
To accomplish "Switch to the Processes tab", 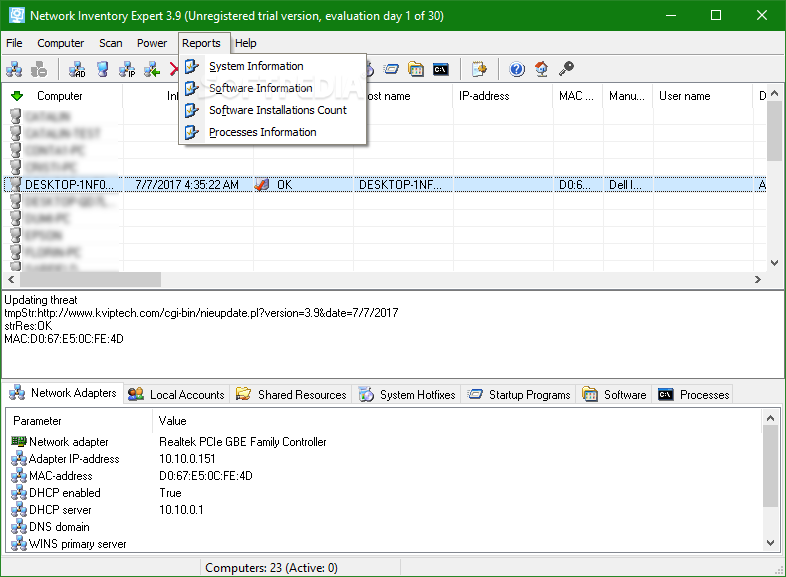I will pyautogui.click(x=693, y=395).
